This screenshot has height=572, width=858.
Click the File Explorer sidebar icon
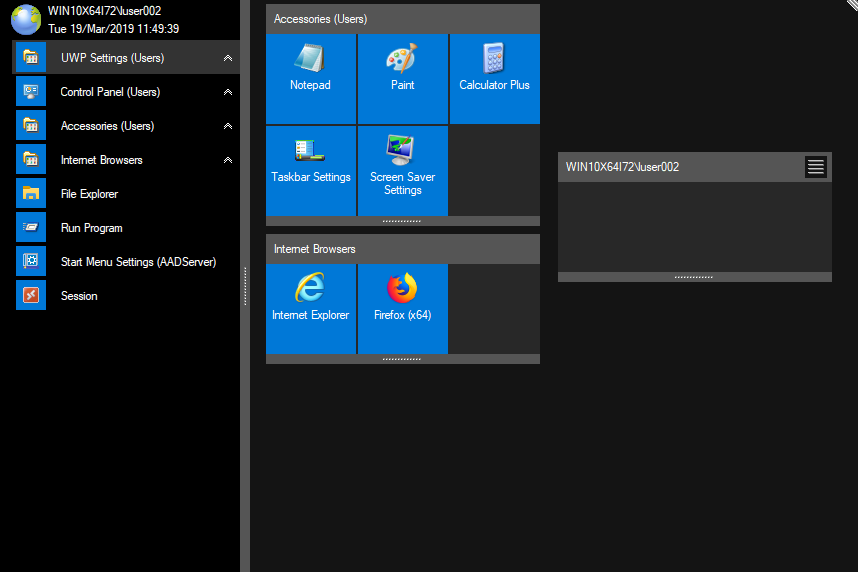pos(31,194)
